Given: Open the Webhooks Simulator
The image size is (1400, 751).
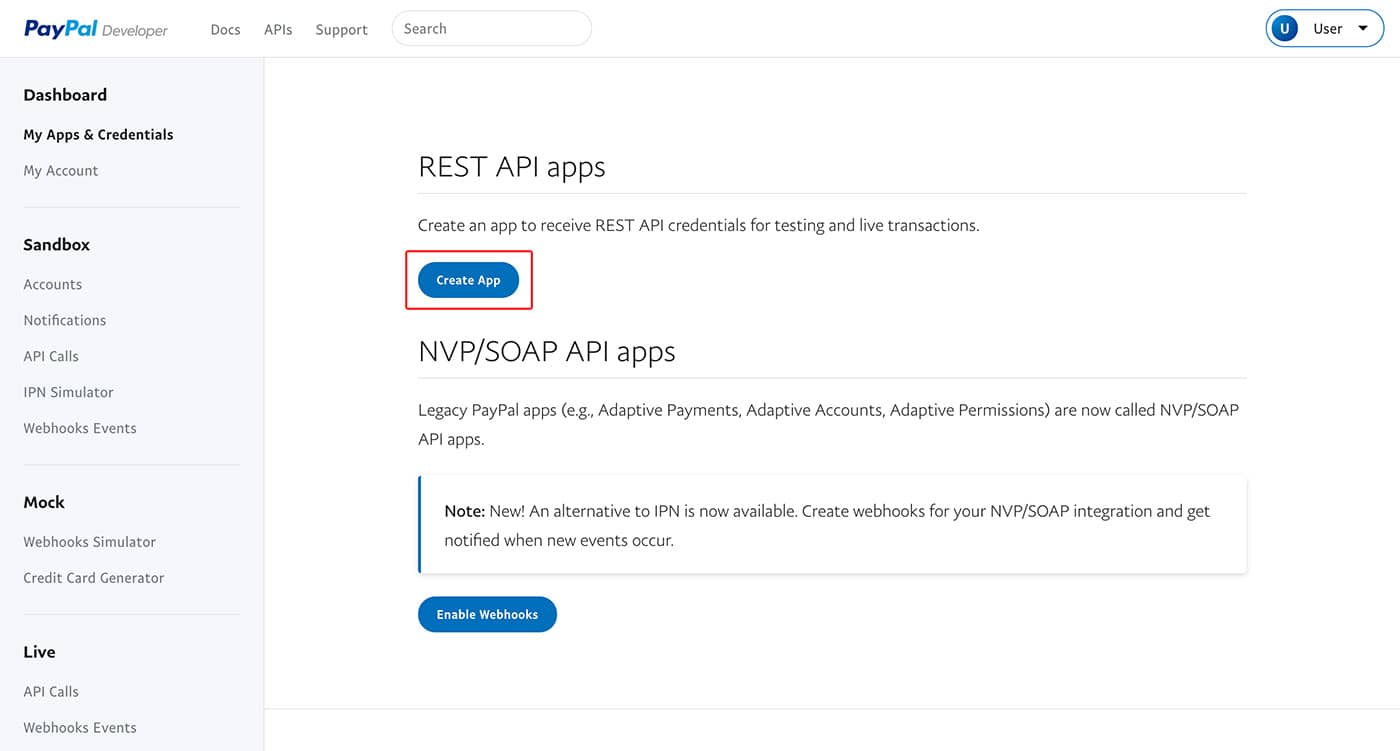Looking at the screenshot, I should click(x=90, y=542).
